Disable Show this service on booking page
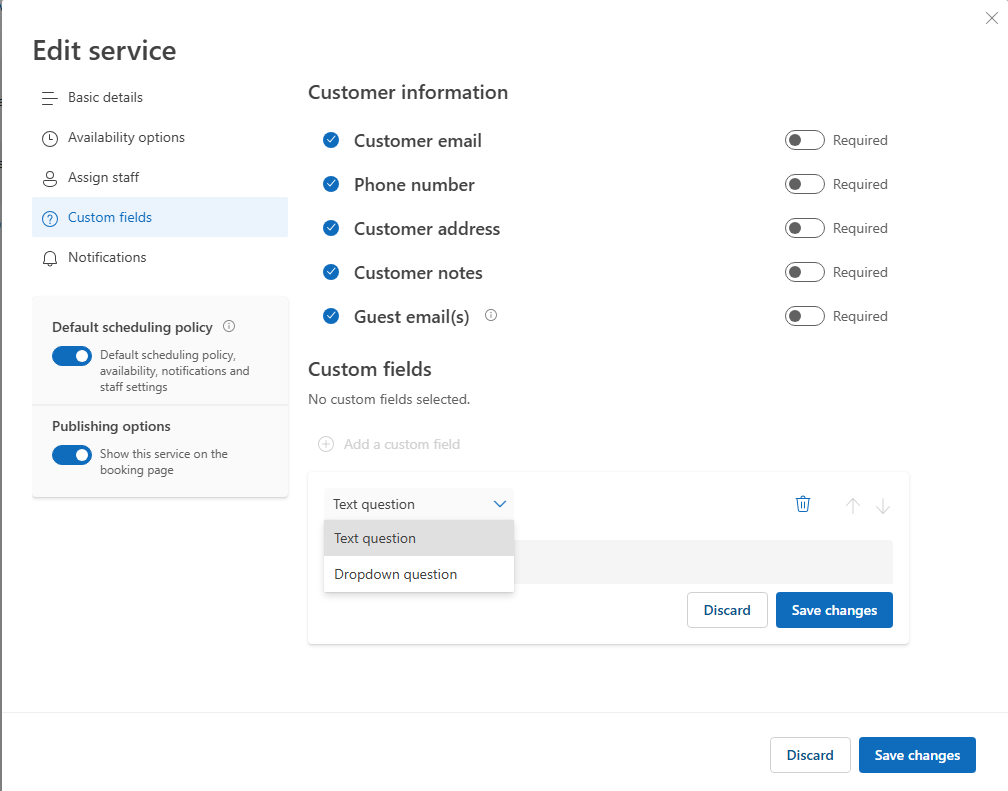The width and height of the screenshot is (1008, 791). [72, 455]
